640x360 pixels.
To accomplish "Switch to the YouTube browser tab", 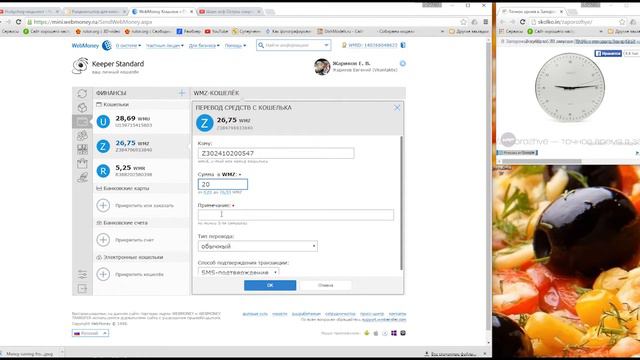I will pyautogui.click(x=229, y=11).
